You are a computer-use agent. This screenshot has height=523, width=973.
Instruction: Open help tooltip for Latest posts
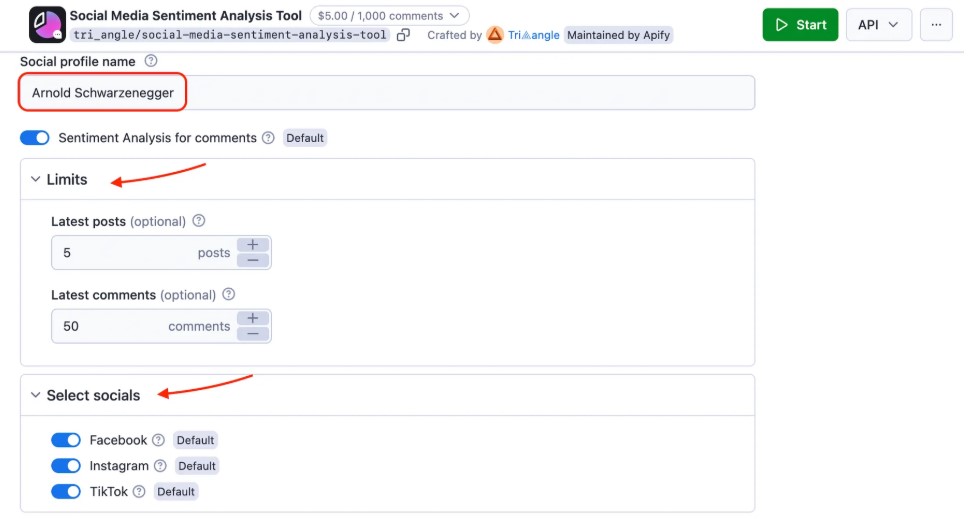pyautogui.click(x=199, y=221)
